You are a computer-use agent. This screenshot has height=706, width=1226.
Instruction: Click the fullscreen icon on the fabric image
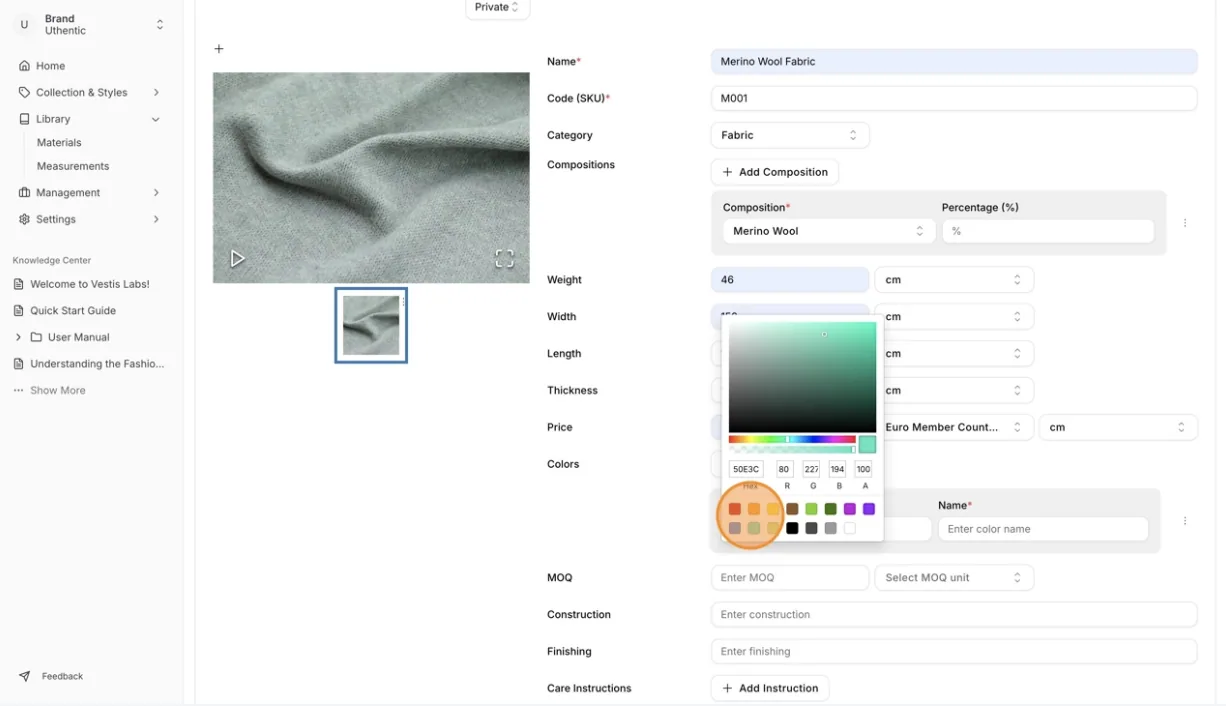[505, 259]
